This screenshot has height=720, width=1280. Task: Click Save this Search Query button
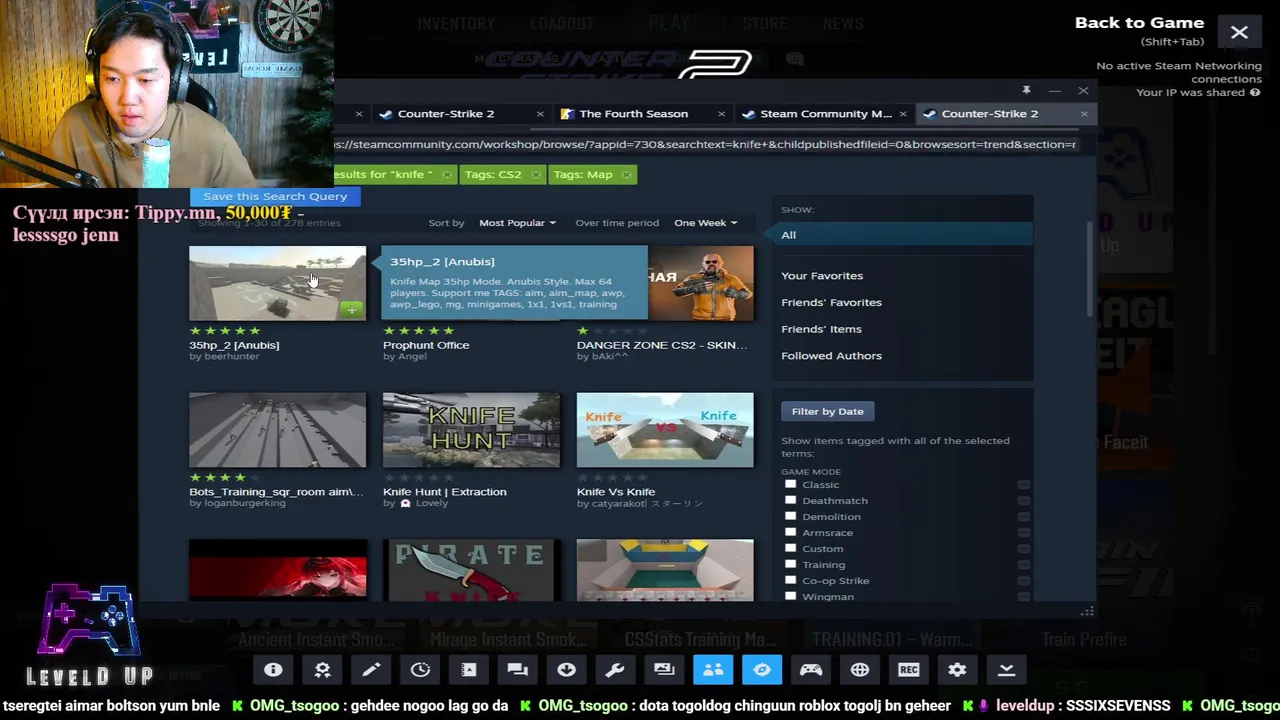click(275, 197)
